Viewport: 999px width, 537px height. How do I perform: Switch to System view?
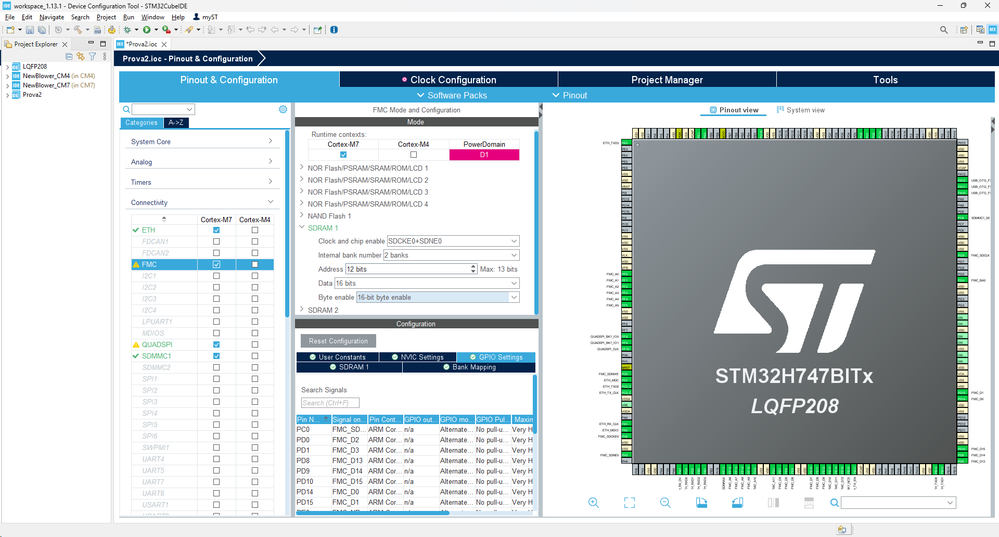[801, 110]
